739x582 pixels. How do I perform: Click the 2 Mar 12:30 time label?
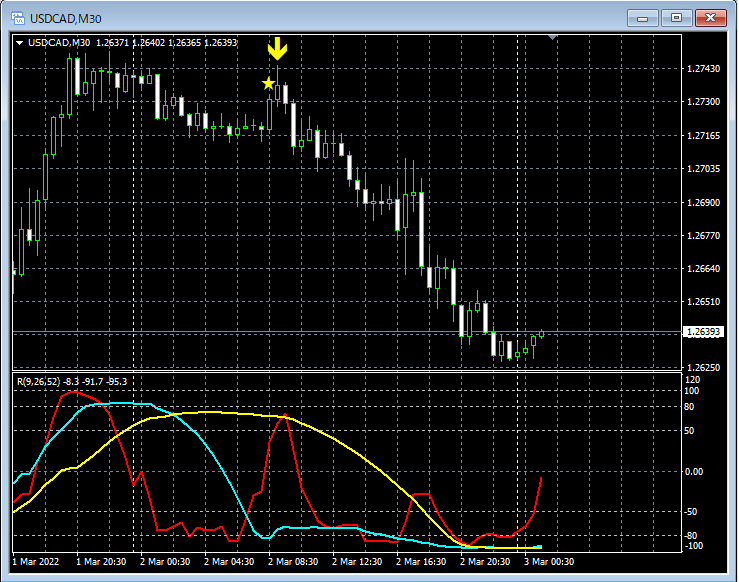[x=357, y=562]
